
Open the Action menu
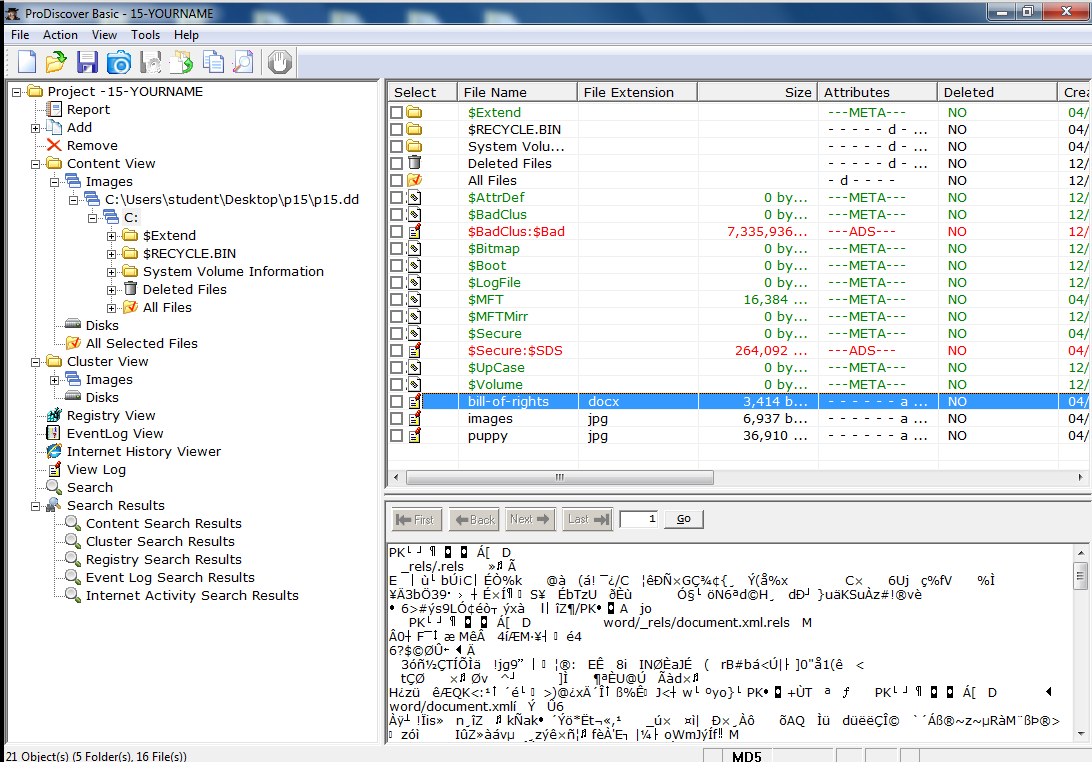60,35
